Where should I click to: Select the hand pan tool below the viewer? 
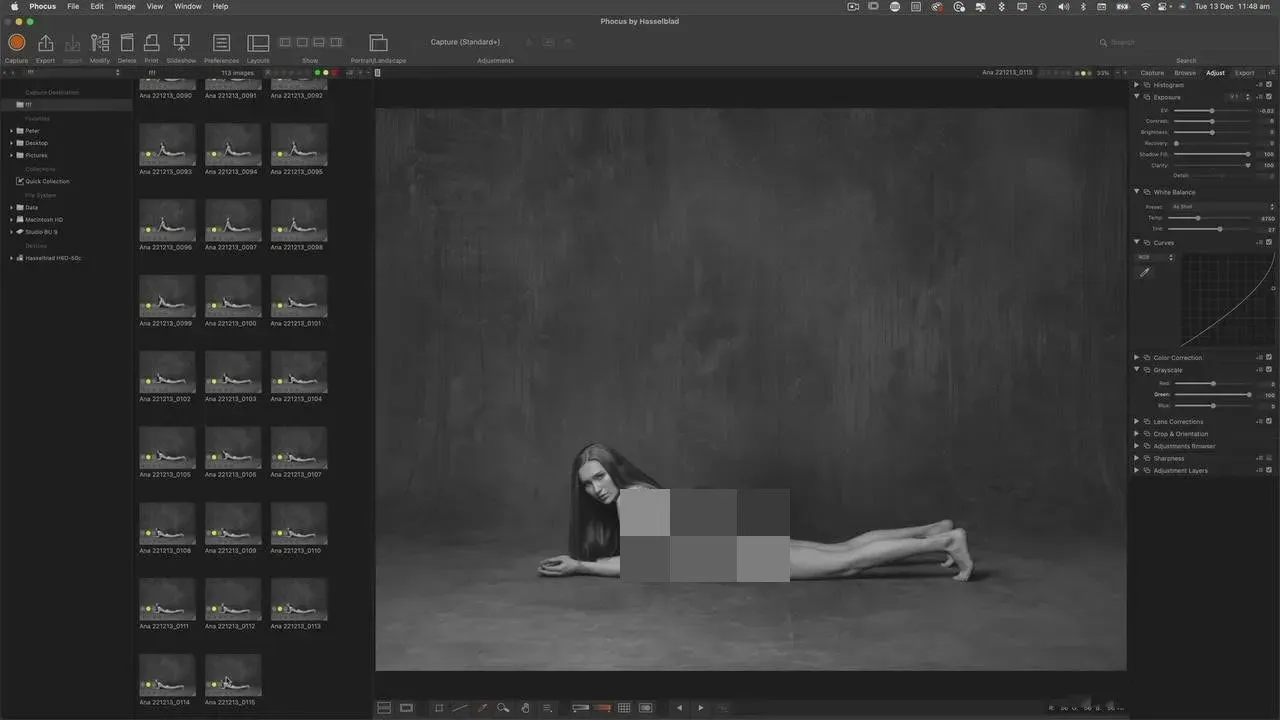pyautogui.click(x=525, y=708)
